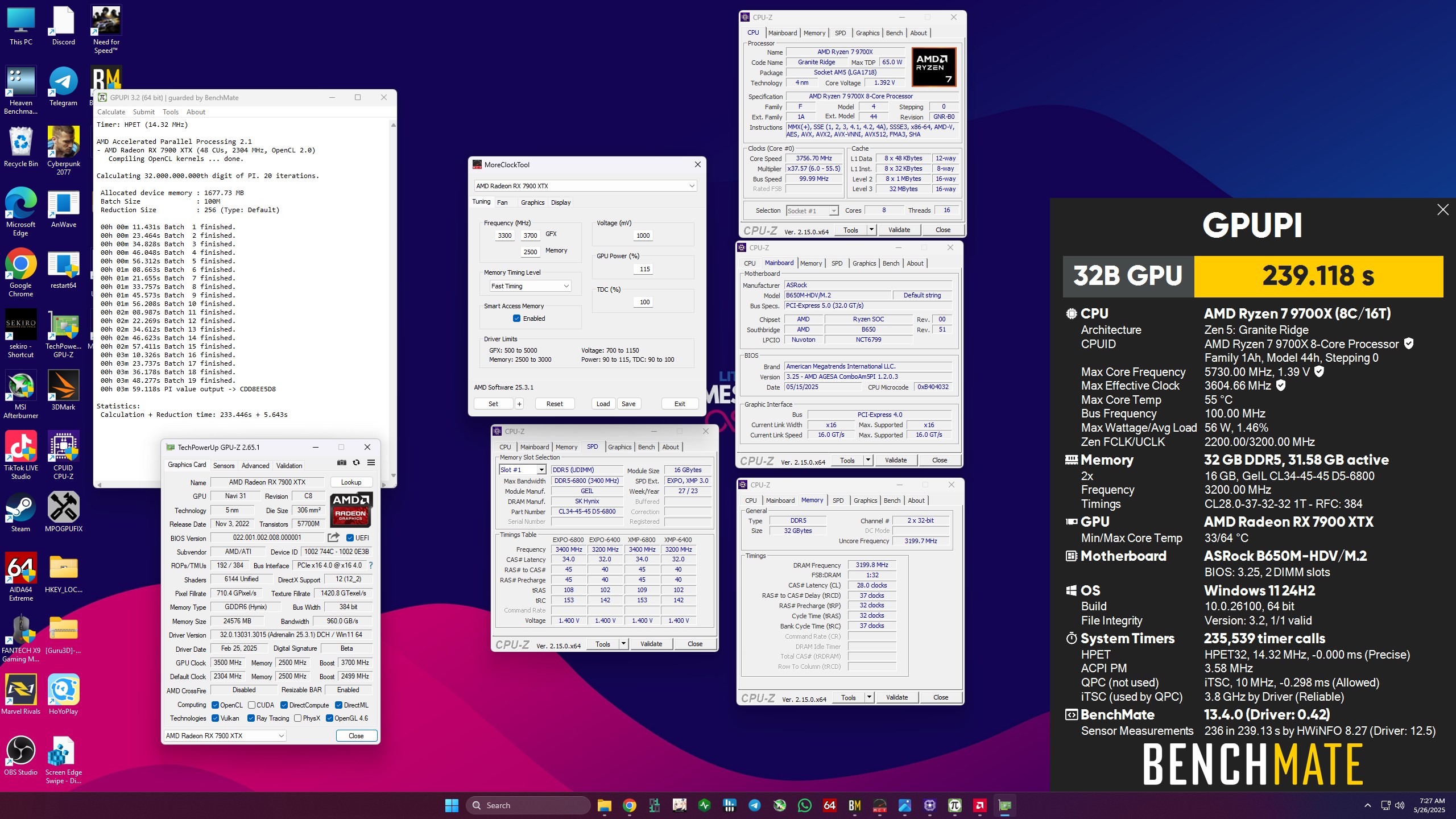Click the Windows Start button on taskbar
This screenshot has height=819, width=1456.
tap(452, 805)
